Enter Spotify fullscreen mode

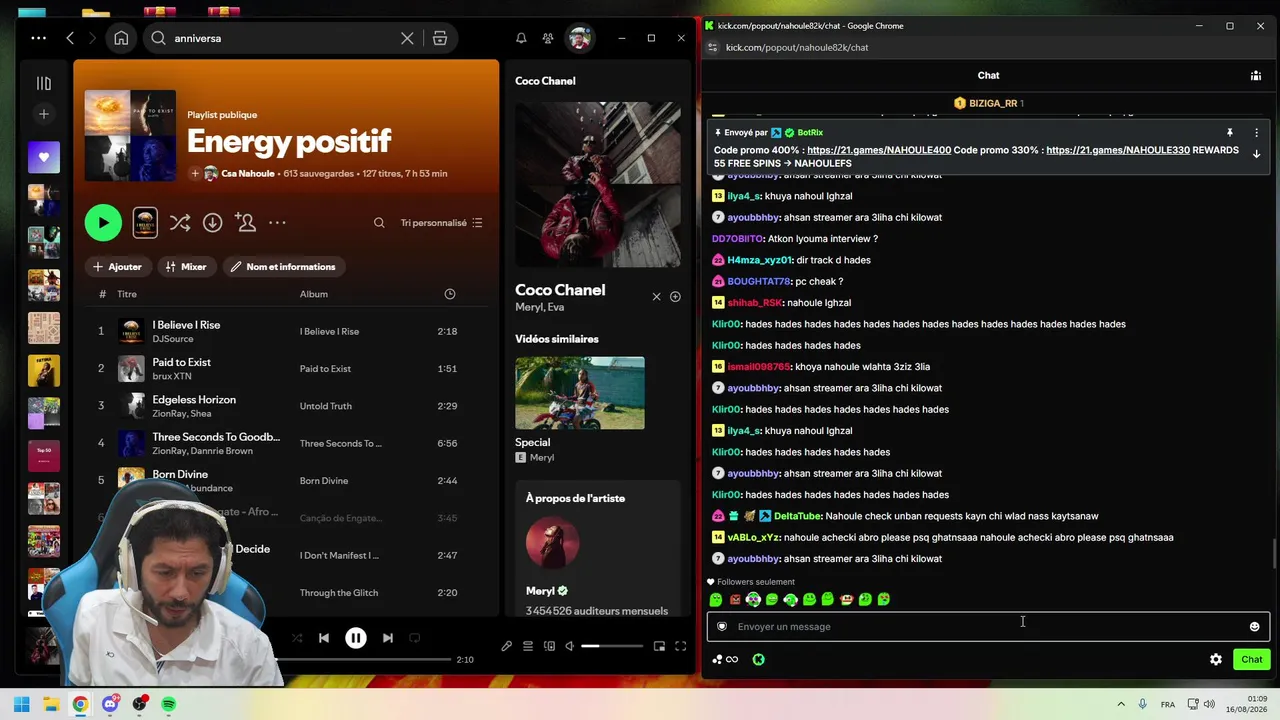[680, 646]
